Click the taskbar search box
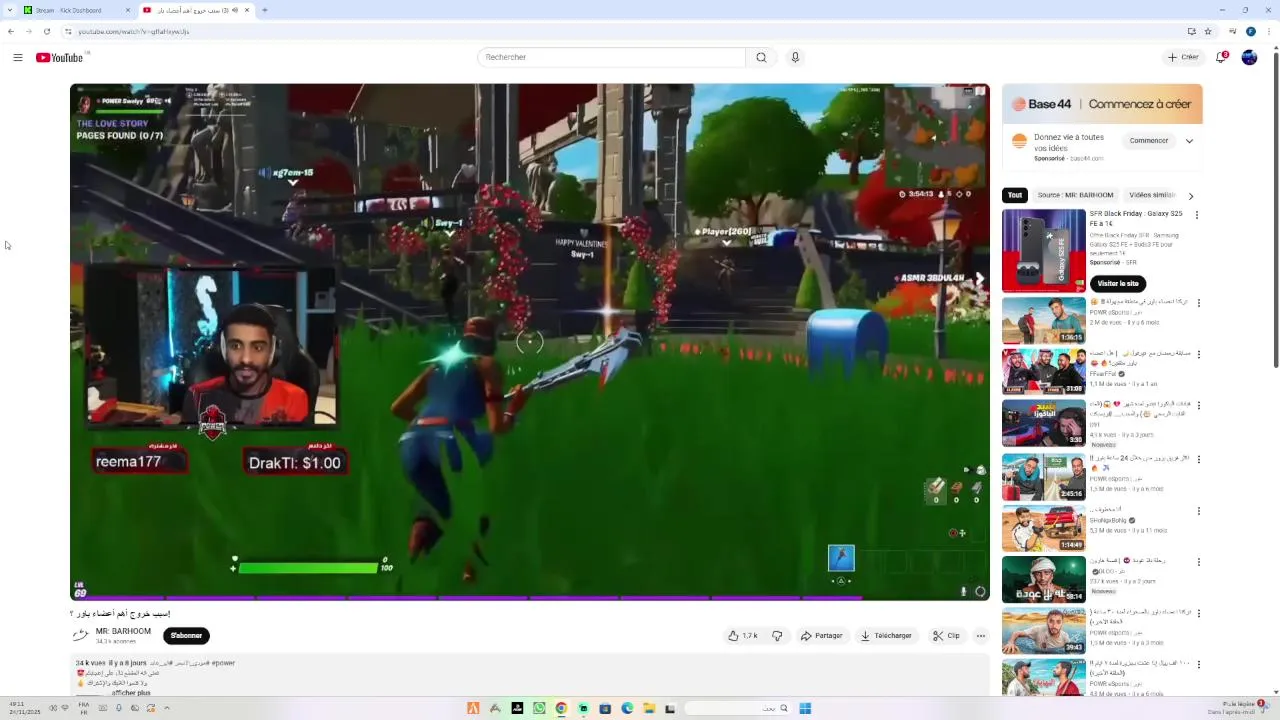1280x720 pixels. (x=737, y=708)
